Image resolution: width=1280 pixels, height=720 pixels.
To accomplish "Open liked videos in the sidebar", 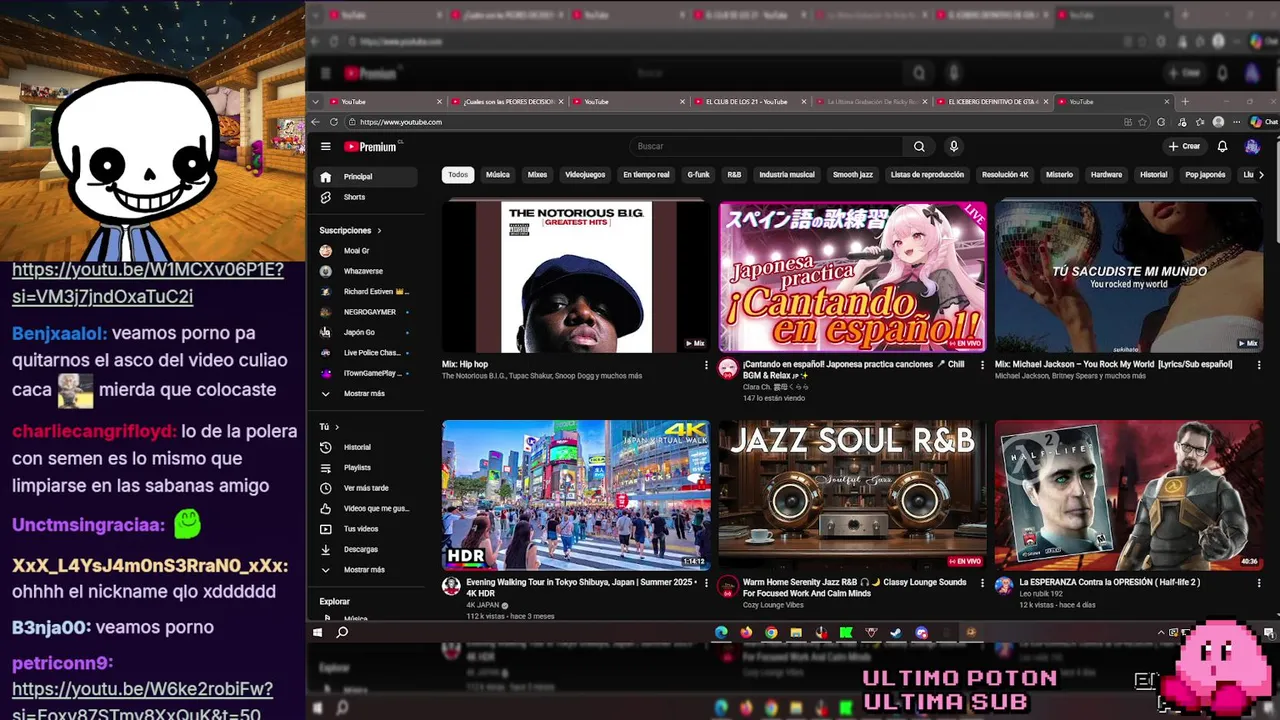I will tap(366, 508).
